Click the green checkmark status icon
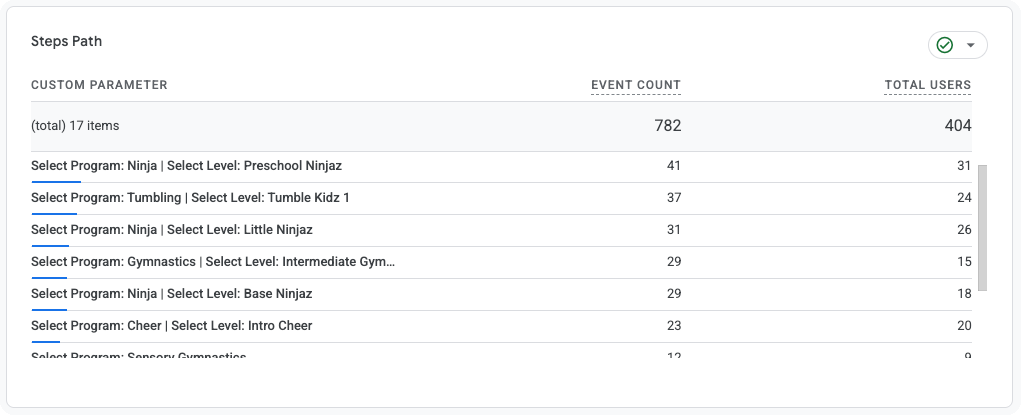Screen dimensions: 1021x415 944,45
